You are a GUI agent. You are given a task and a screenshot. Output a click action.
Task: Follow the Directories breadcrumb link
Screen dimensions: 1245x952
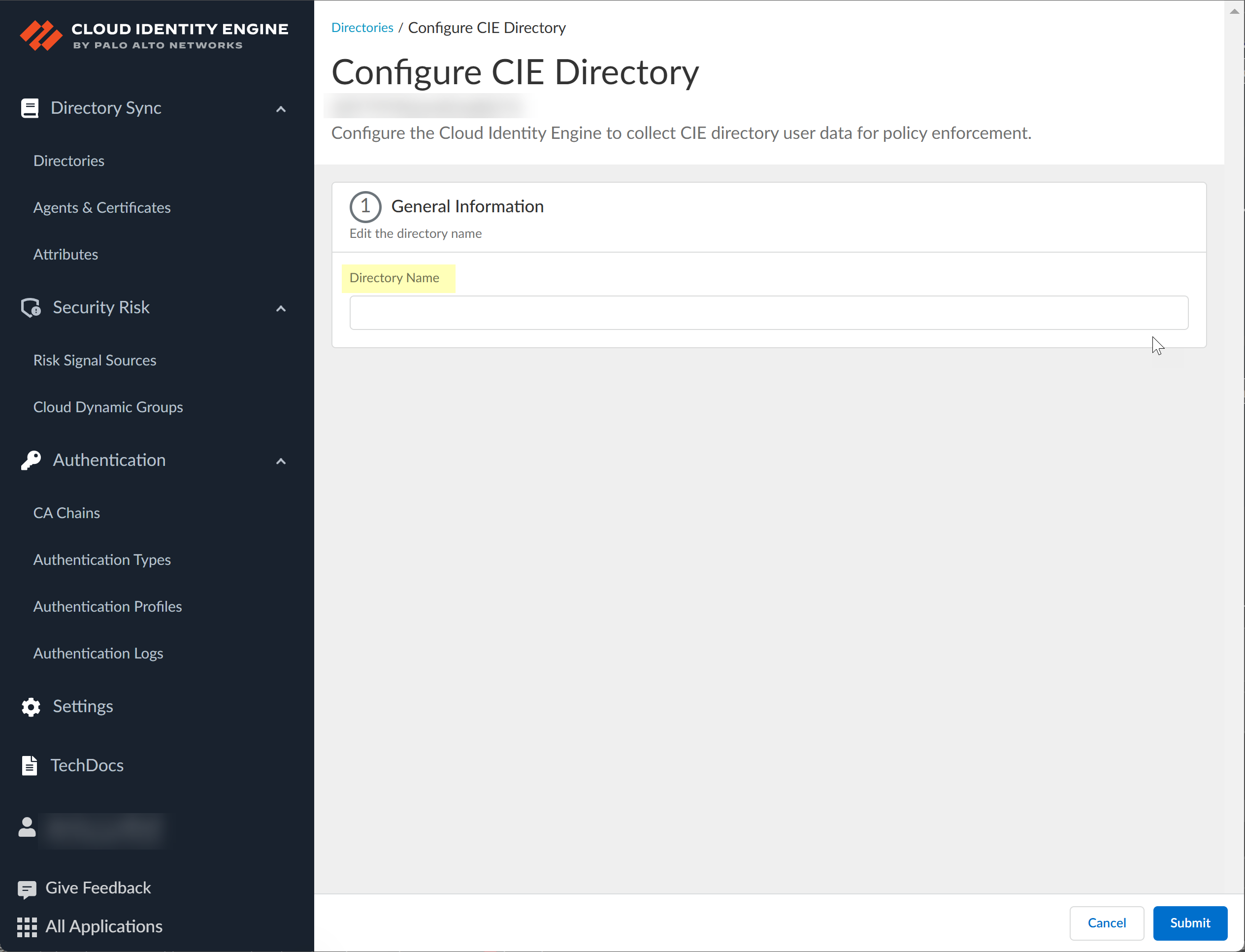[362, 28]
